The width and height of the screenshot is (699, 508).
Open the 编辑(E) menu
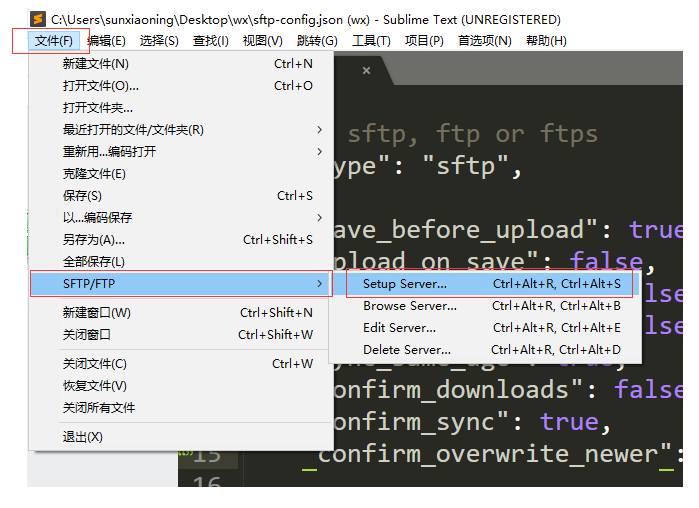(x=107, y=41)
